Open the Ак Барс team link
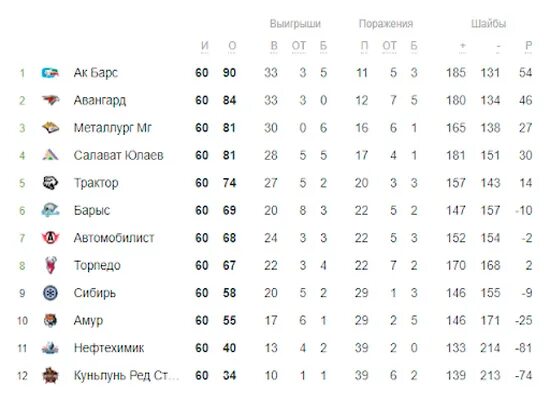 95,73
